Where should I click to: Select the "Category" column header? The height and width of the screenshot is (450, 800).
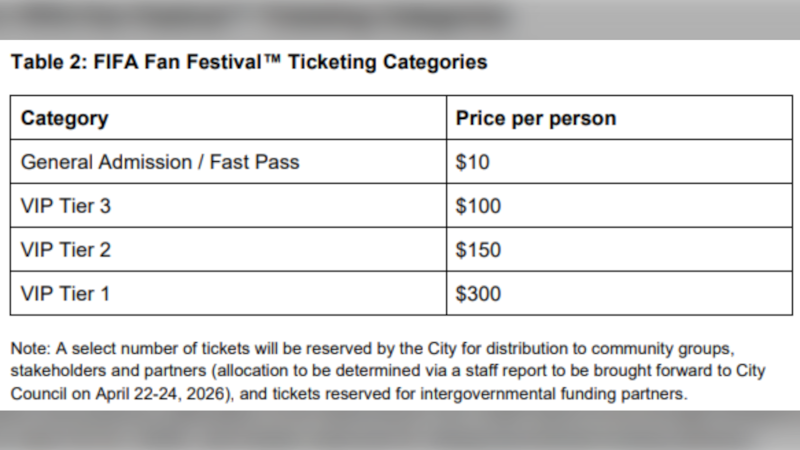click(65, 118)
